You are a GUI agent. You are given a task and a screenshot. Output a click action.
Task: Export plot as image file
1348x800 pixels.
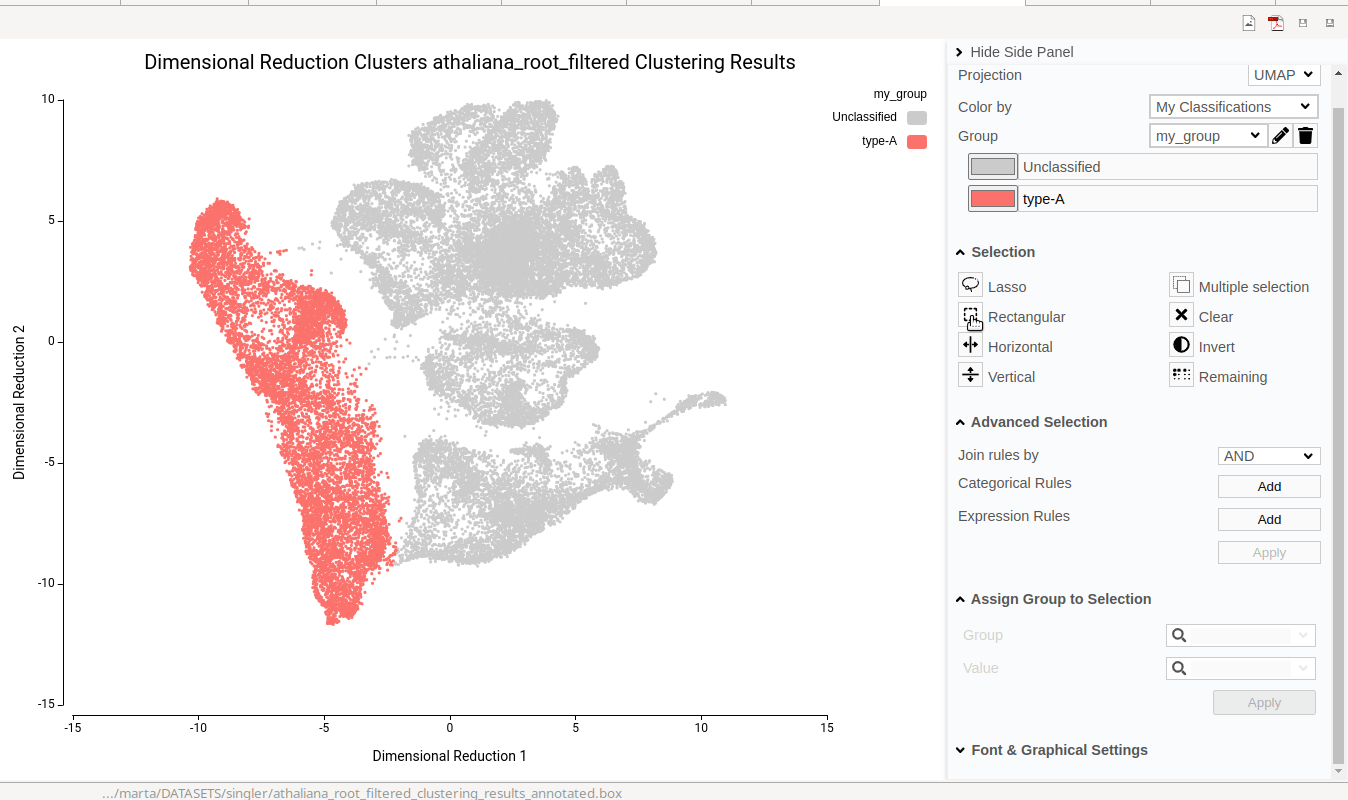tap(1249, 23)
